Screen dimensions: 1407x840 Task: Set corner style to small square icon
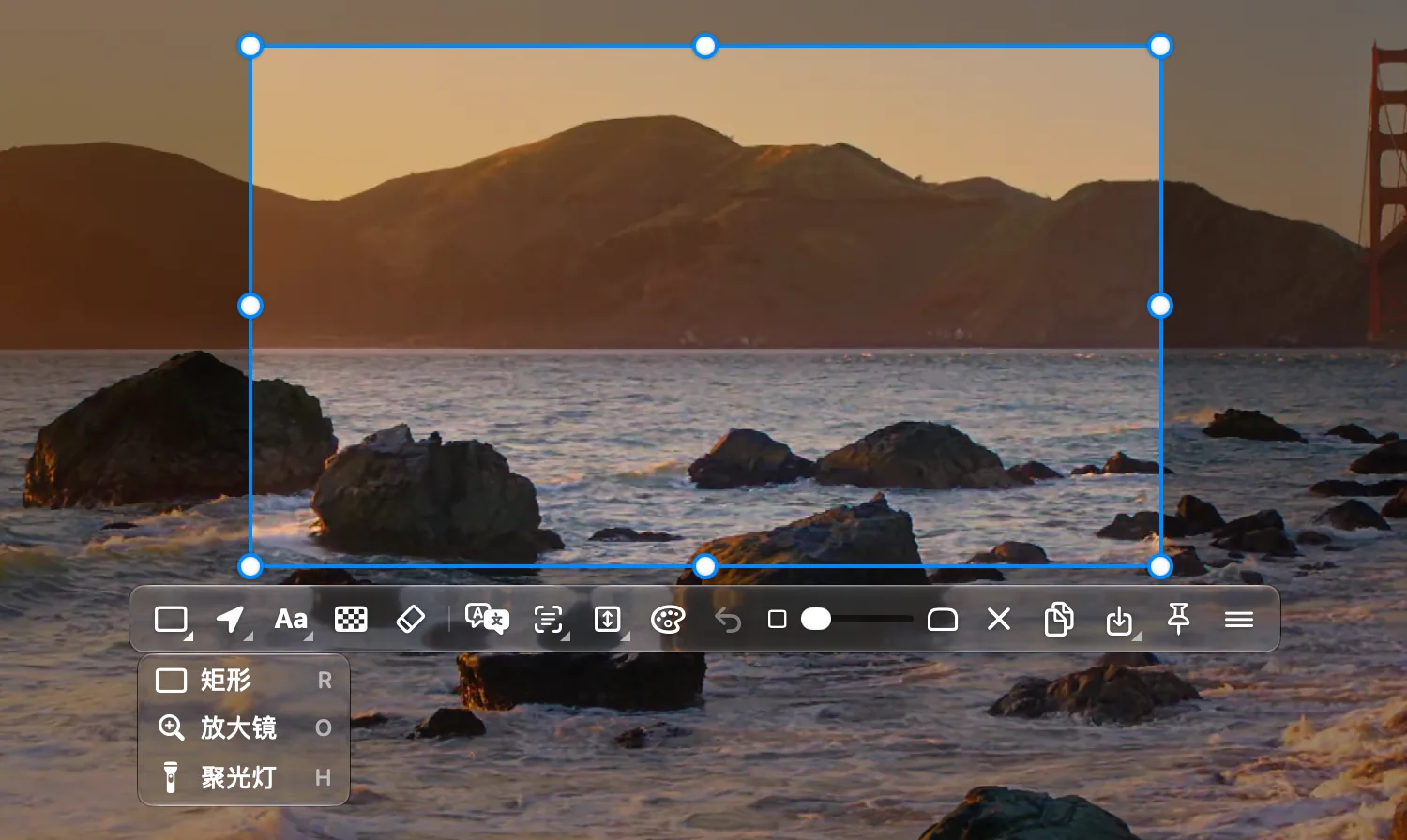[777, 620]
